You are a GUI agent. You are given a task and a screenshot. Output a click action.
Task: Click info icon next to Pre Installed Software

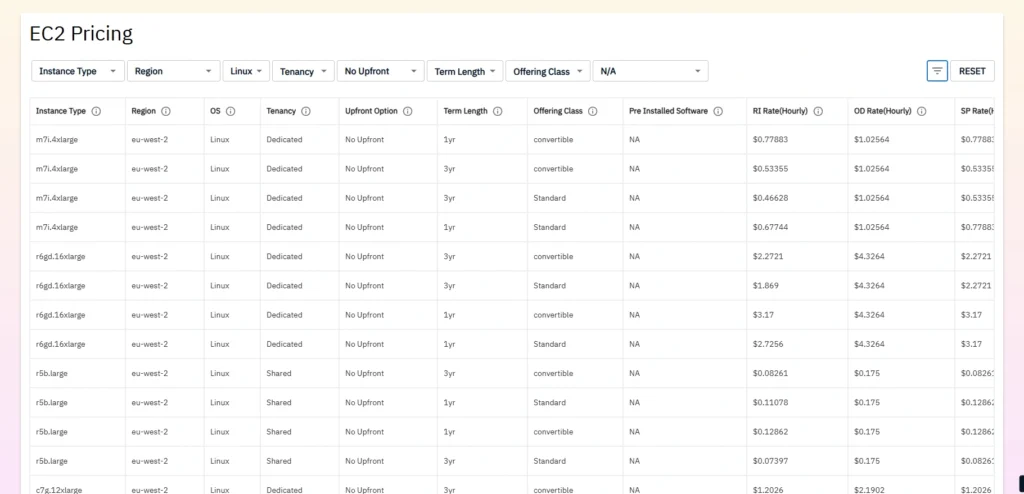[718, 111]
